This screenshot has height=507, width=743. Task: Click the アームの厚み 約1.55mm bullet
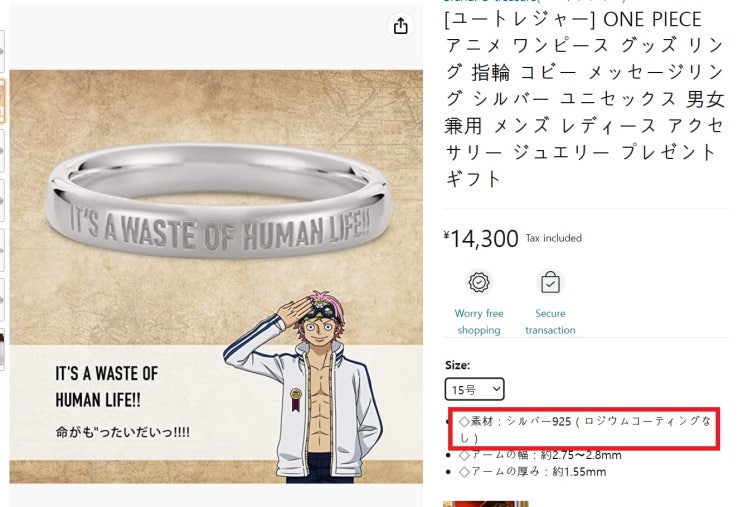coord(533,471)
